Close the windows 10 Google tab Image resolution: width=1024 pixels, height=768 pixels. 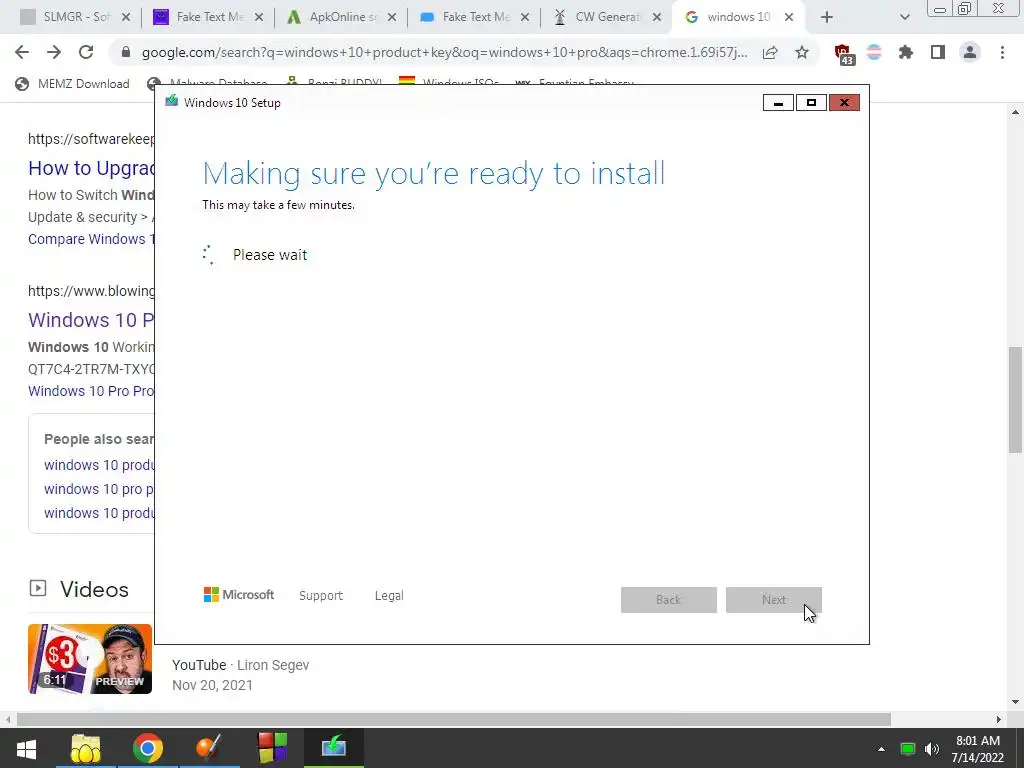[x=789, y=18]
